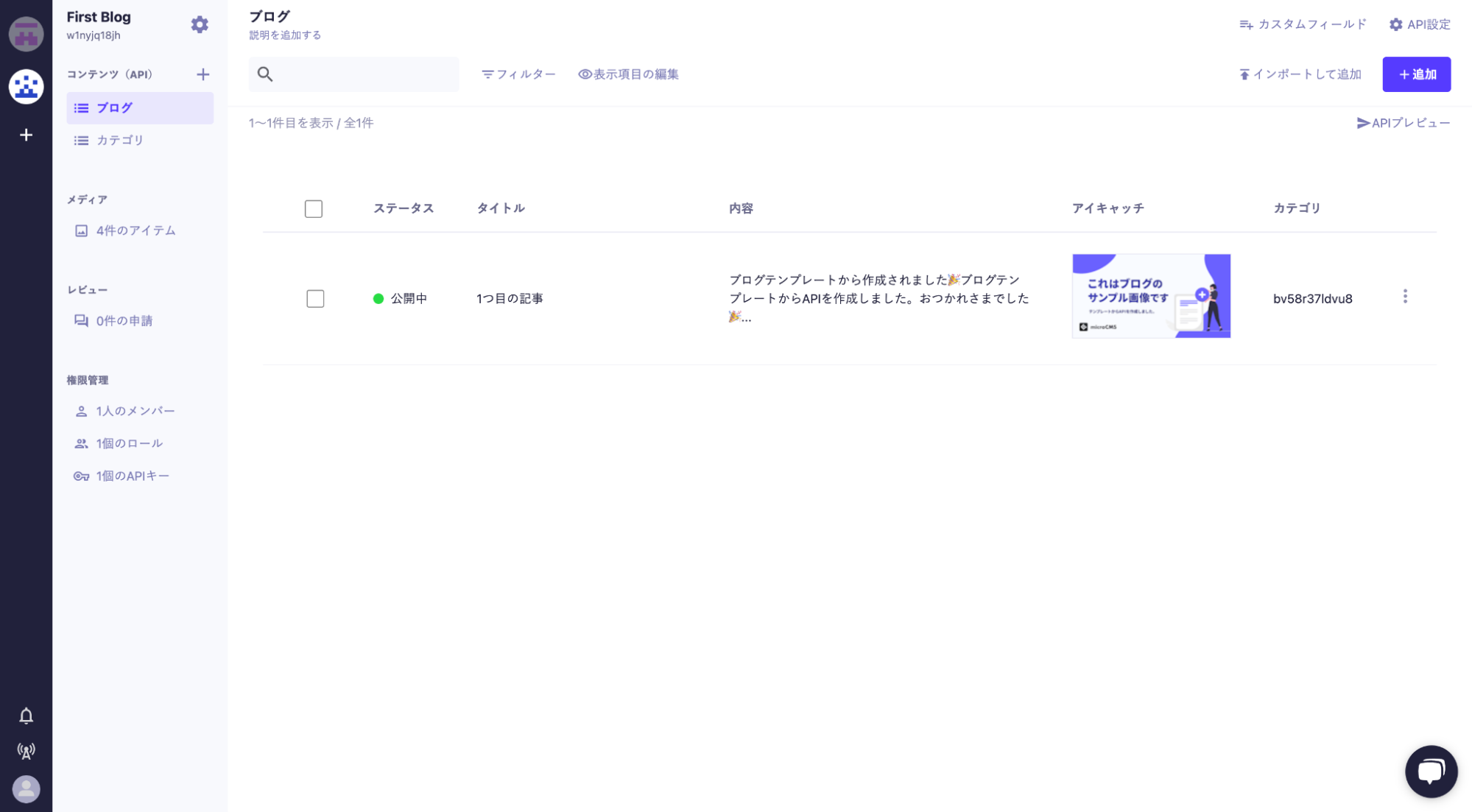
Task: Open インポートして追加 options
Action: (x=1300, y=74)
